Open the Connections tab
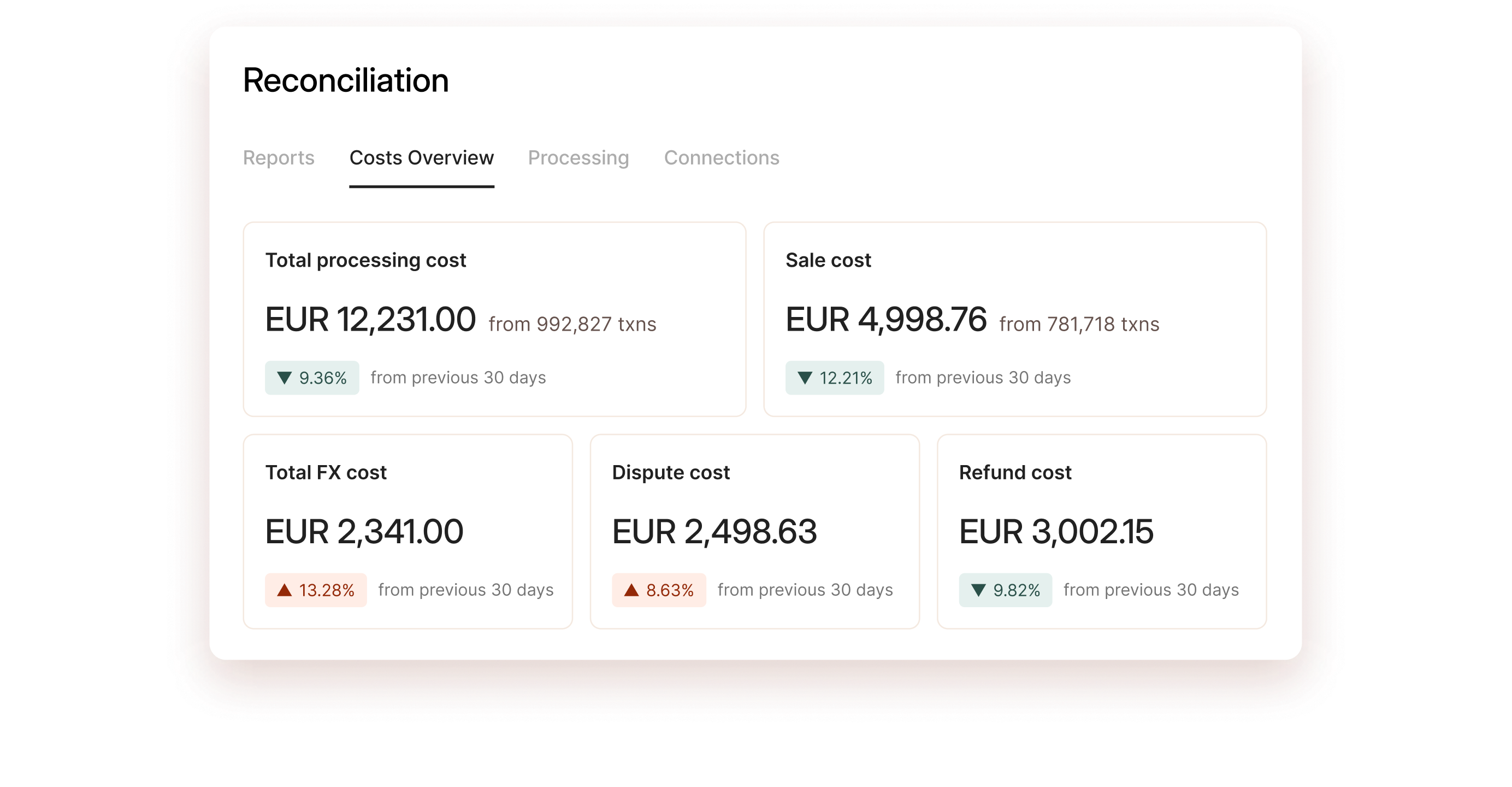1512x787 pixels. [x=722, y=157]
